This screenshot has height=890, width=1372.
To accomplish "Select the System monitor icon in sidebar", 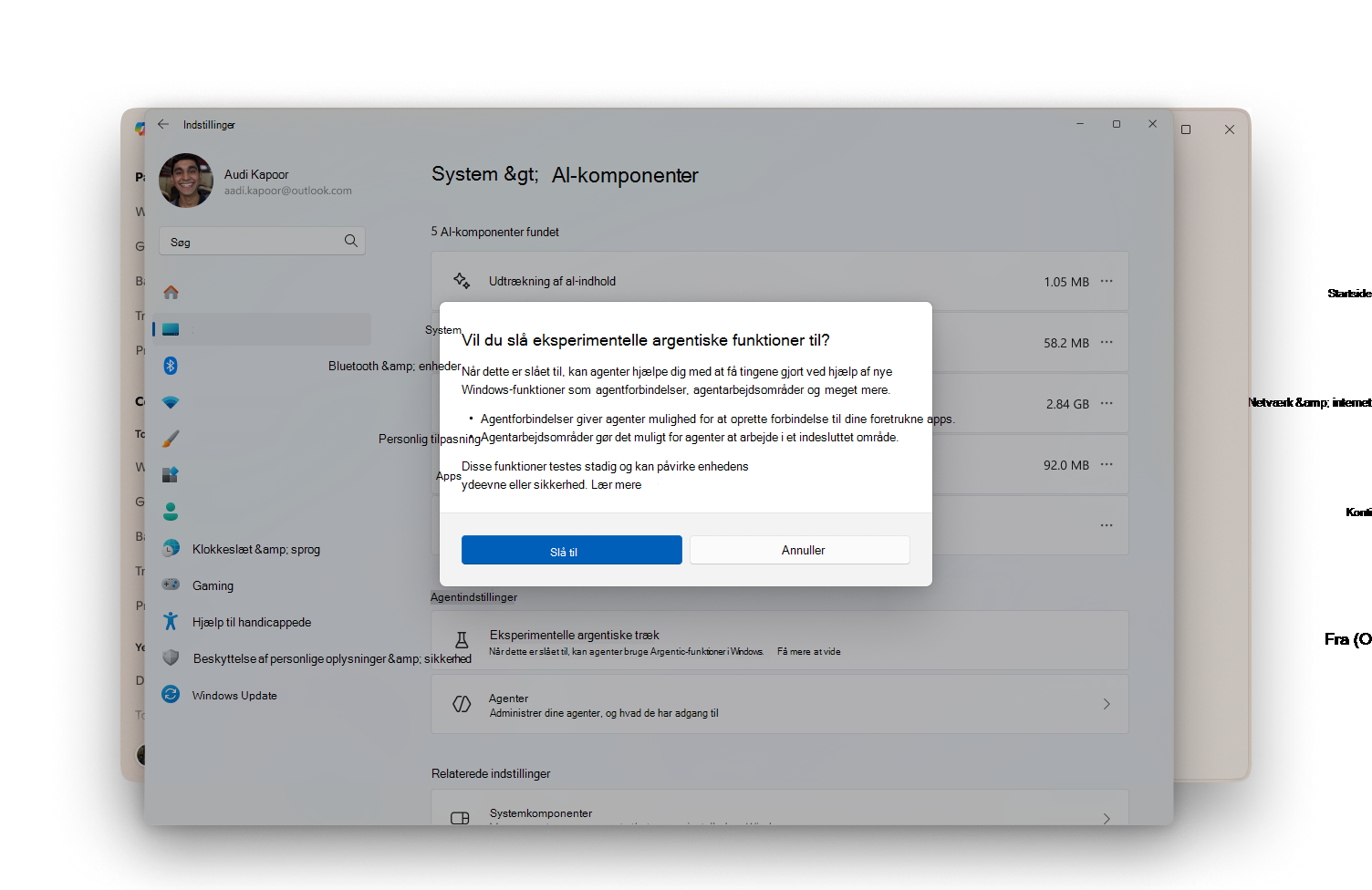I will (x=171, y=329).
